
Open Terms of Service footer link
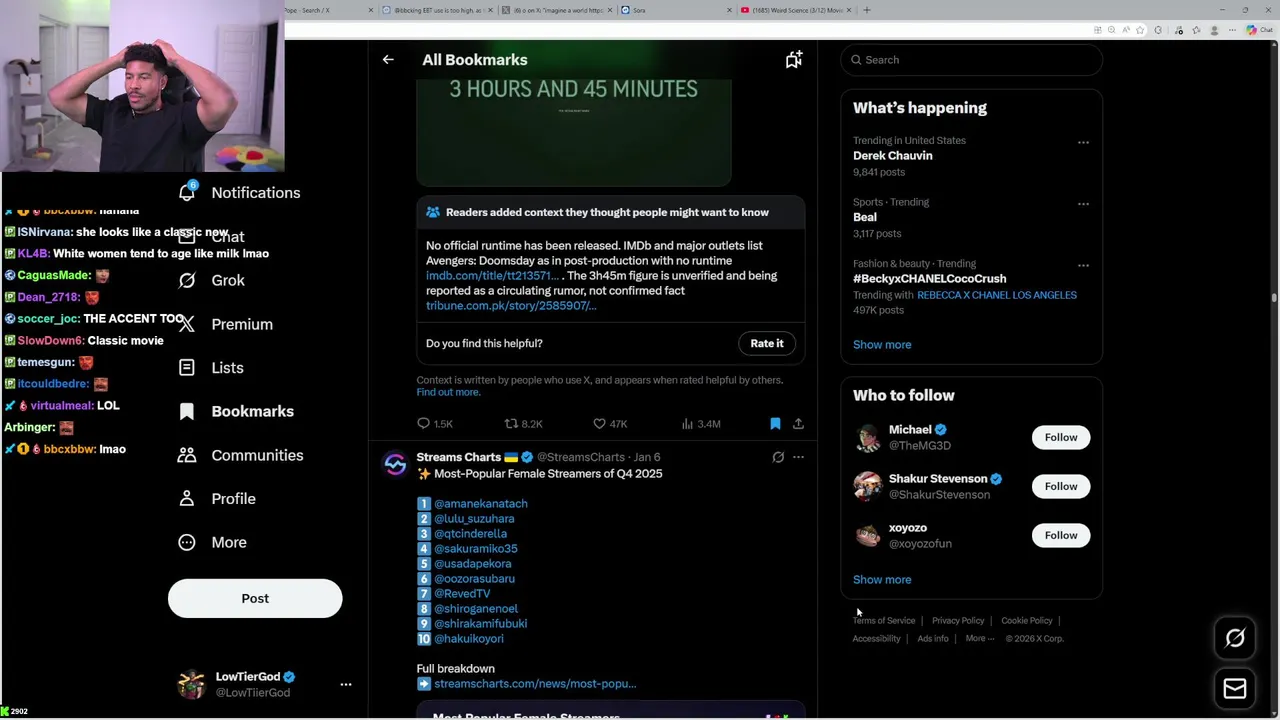pyautogui.click(x=884, y=621)
